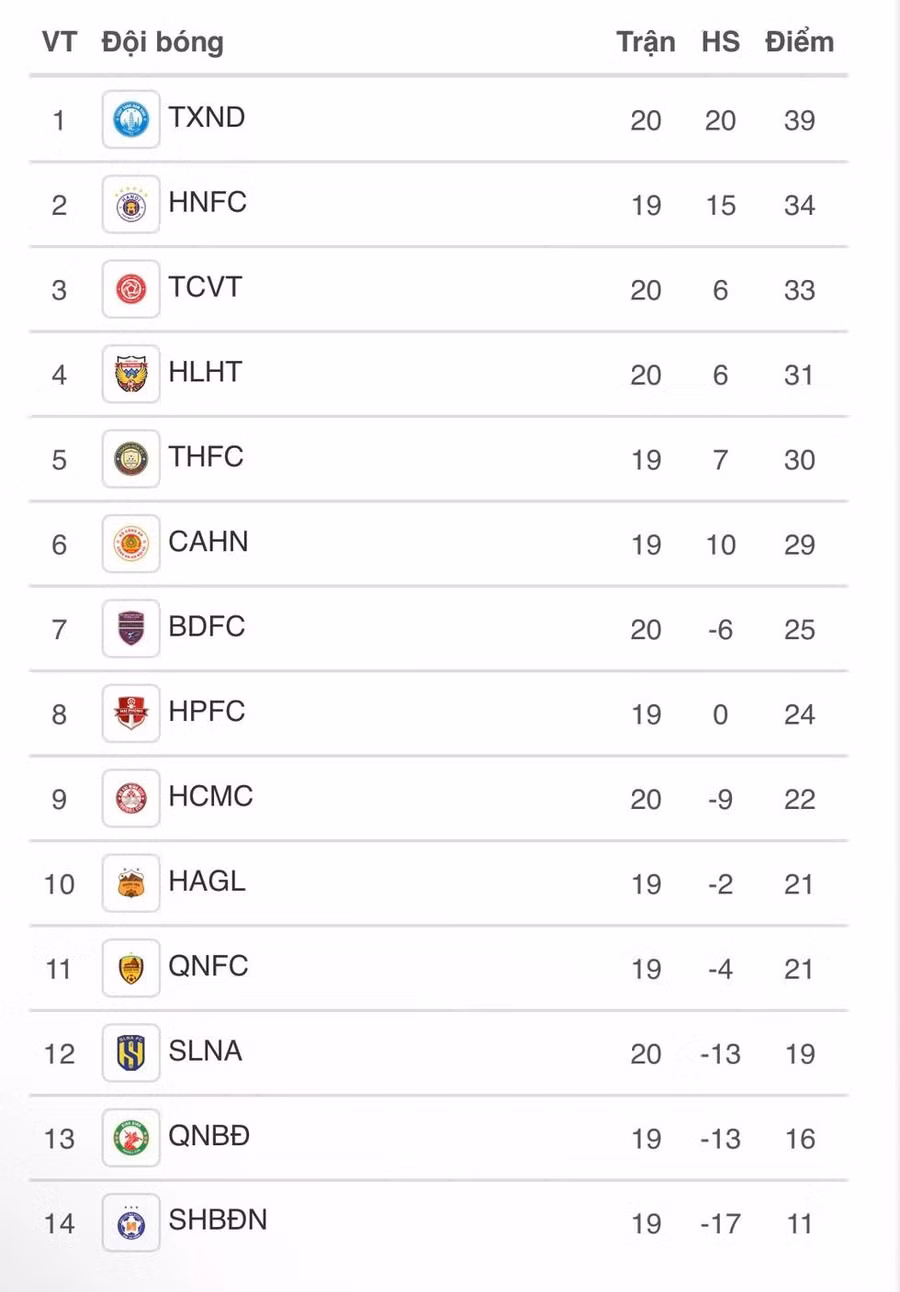900x1292 pixels.
Task: Click the TXND team logo
Action: pyautogui.click(x=131, y=120)
